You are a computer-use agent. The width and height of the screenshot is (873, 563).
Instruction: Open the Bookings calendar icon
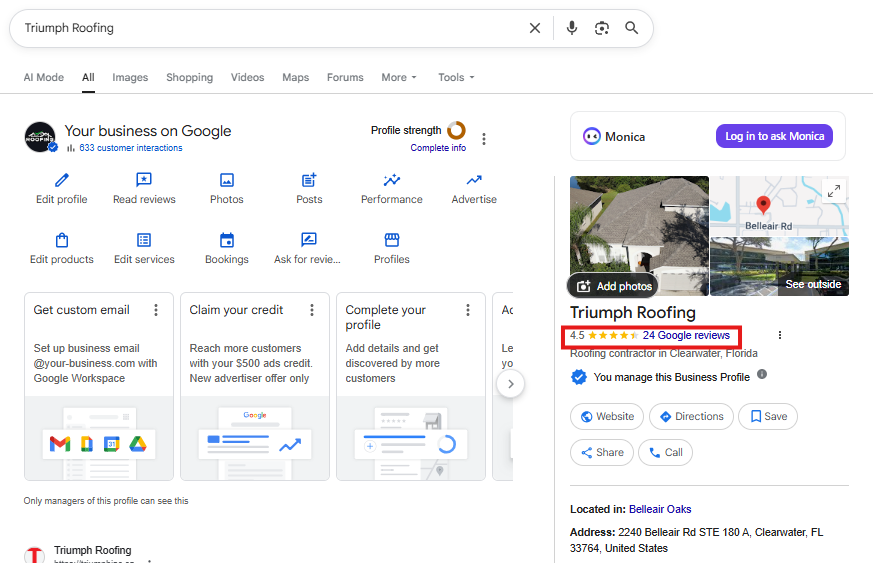point(227,241)
